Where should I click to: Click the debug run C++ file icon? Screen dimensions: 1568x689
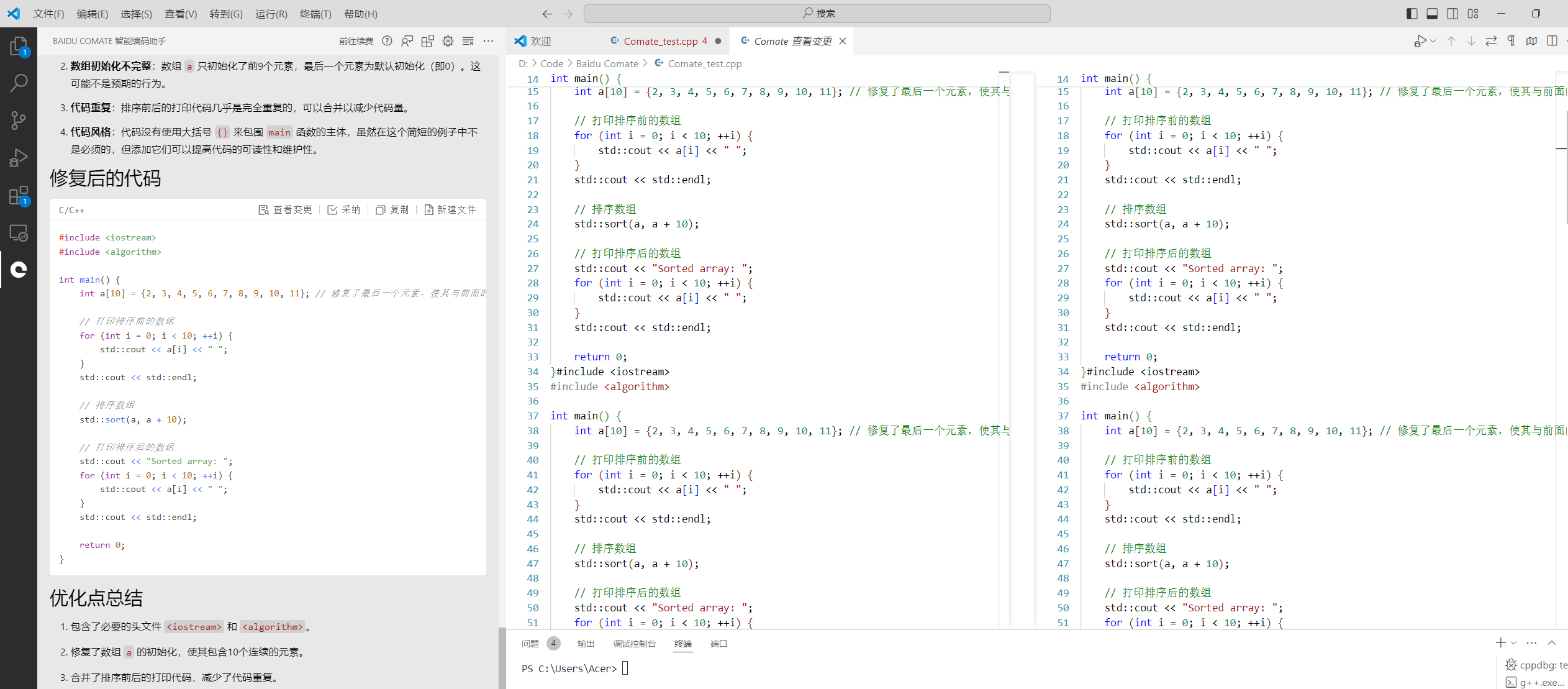1420,41
